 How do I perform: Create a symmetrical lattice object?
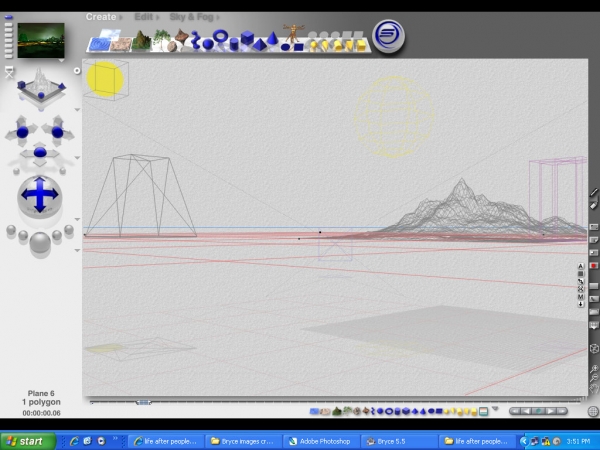pos(181,37)
